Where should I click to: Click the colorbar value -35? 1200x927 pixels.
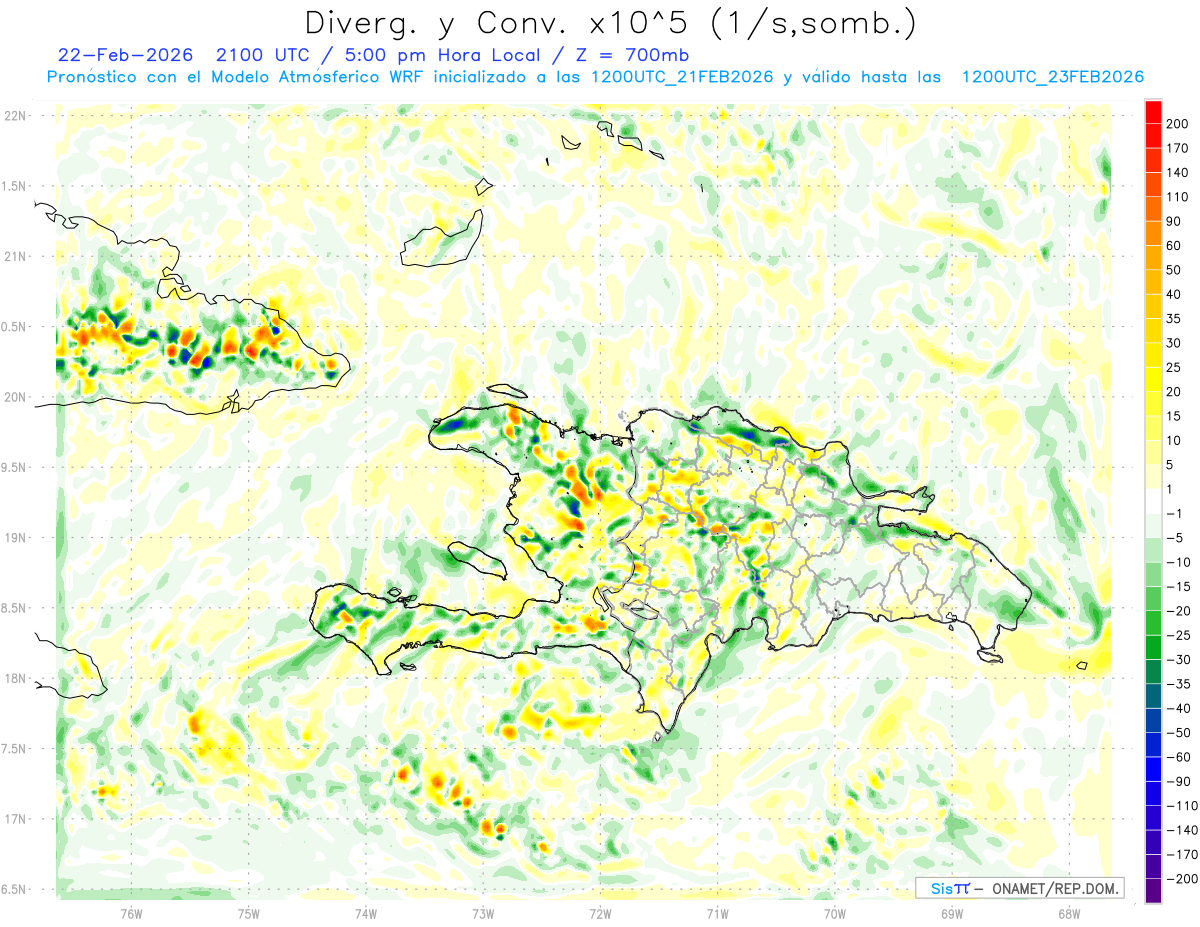[x=1180, y=685]
